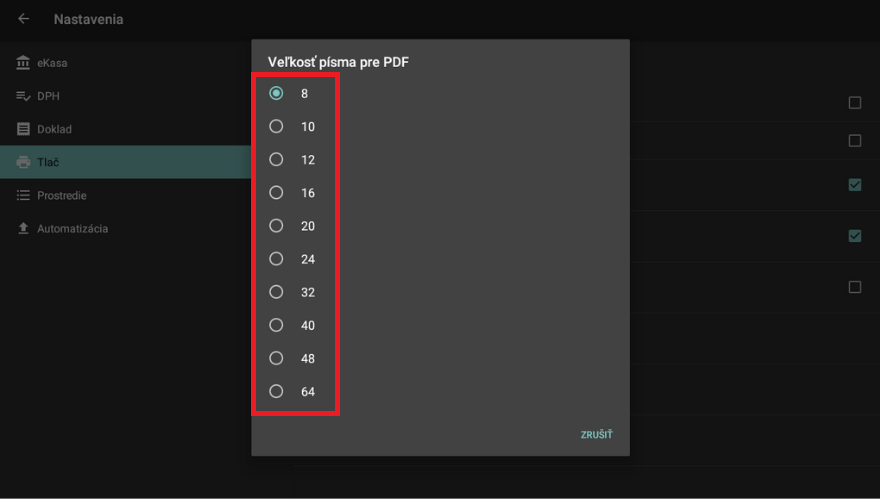Click the Doklad receipt icon
This screenshot has width=880, height=499.
tap(23, 129)
